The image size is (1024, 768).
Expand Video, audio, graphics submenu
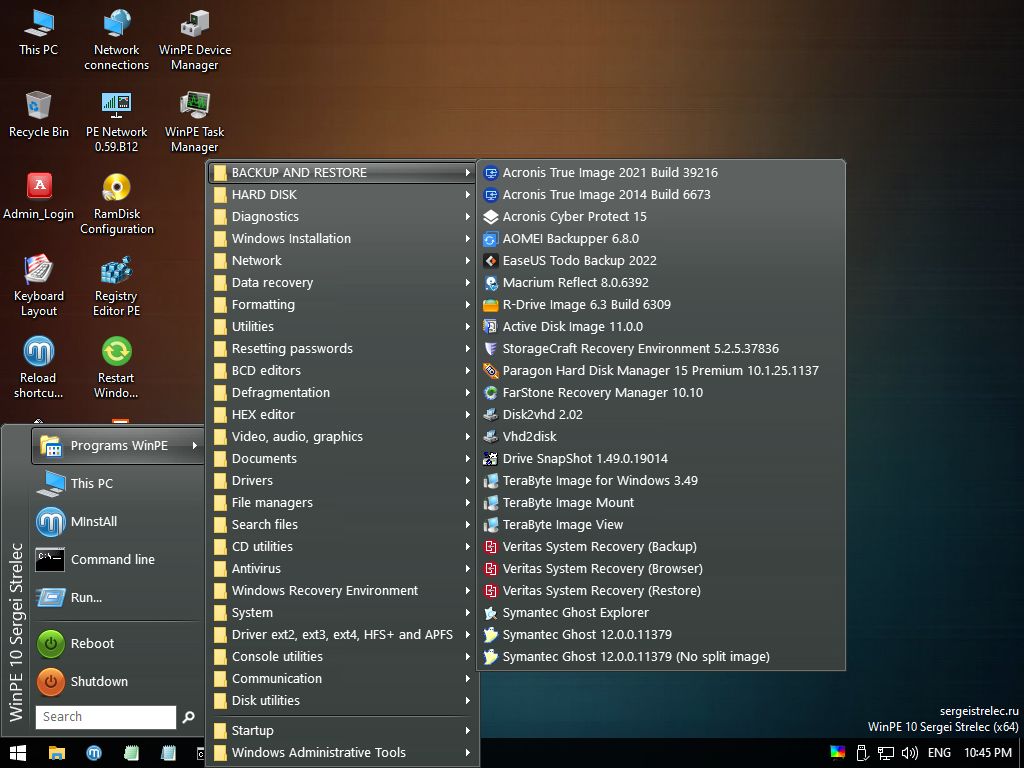coord(342,436)
